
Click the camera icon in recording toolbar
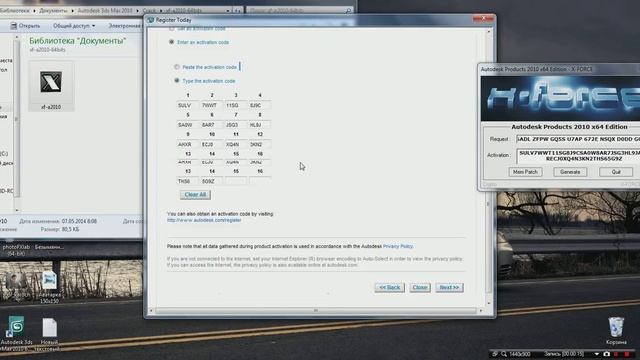point(607,354)
